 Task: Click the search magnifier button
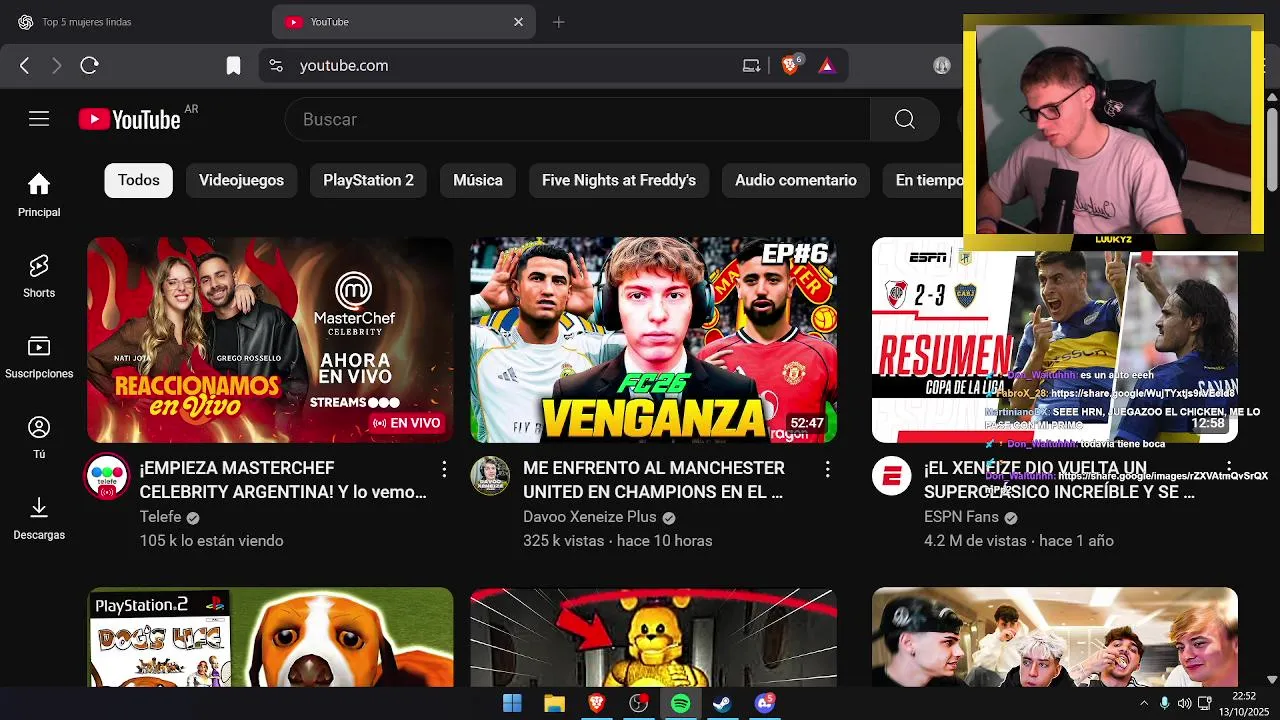(x=905, y=119)
